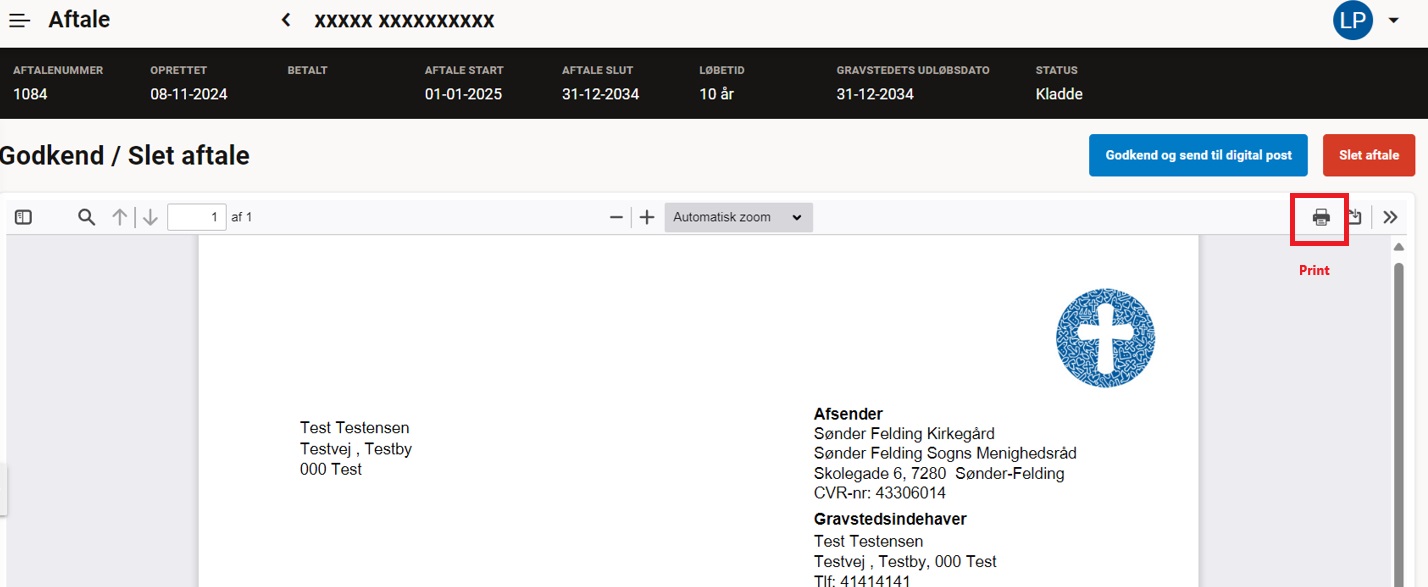Click the page number input field
This screenshot has width=1428, height=587.
(197, 217)
